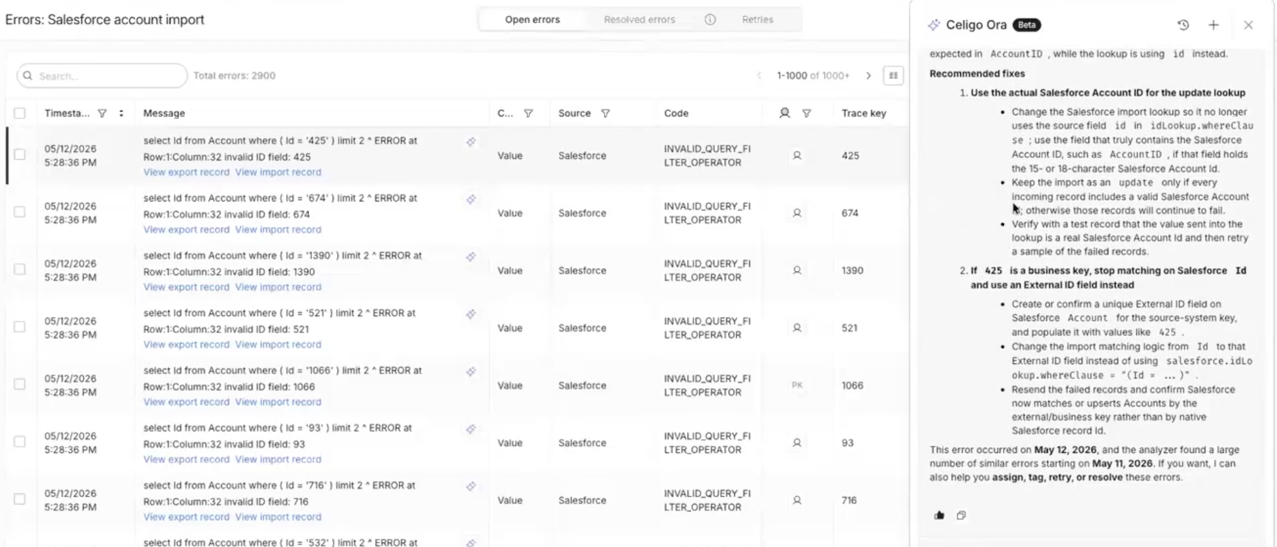View import record for error 425
The height and width of the screenshot is (547, 1277).
point(278,172)
